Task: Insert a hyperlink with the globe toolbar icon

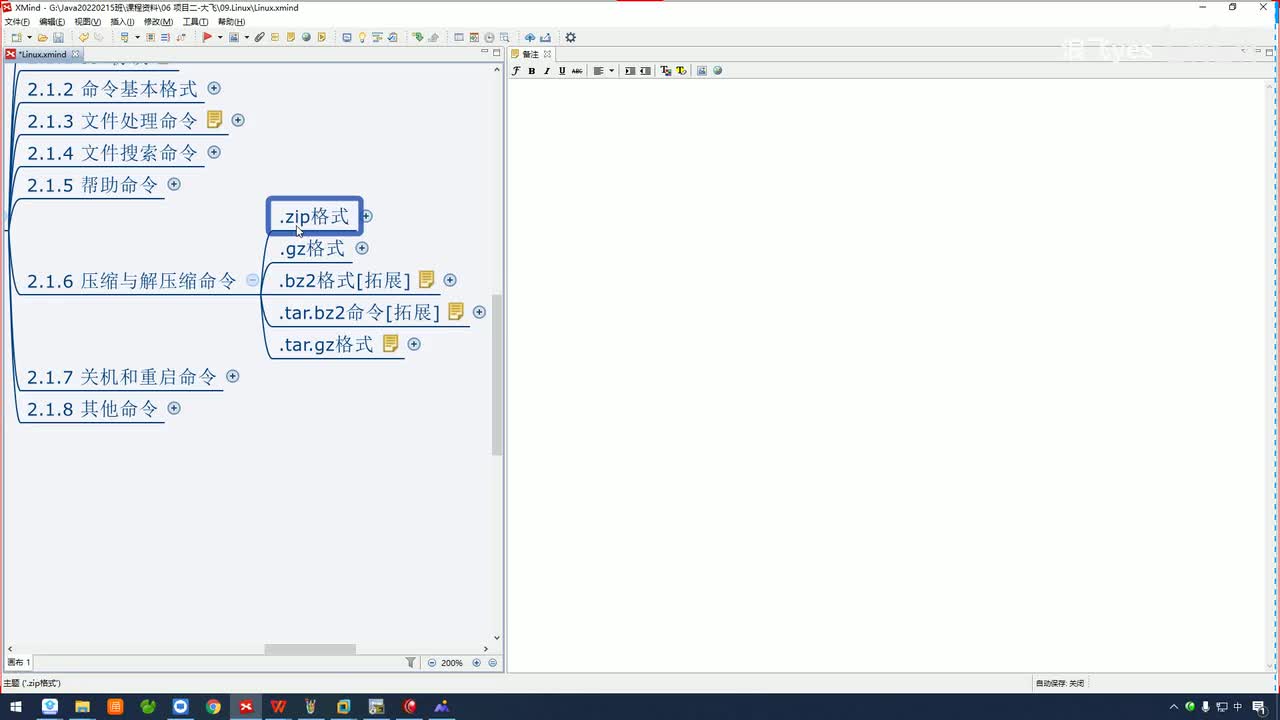Action: 306,37
